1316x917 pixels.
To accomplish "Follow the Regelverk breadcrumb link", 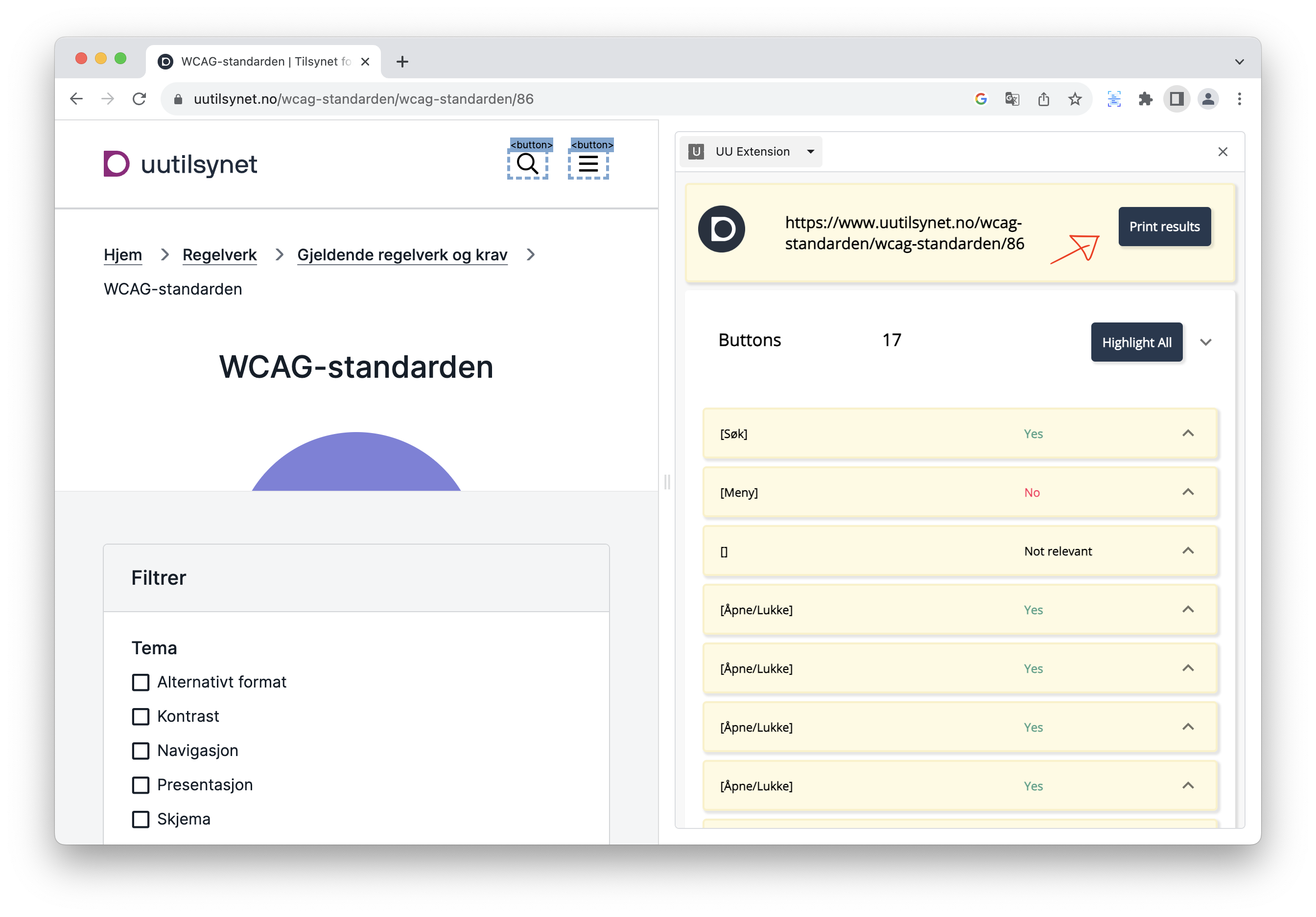I will coord(219,255).
